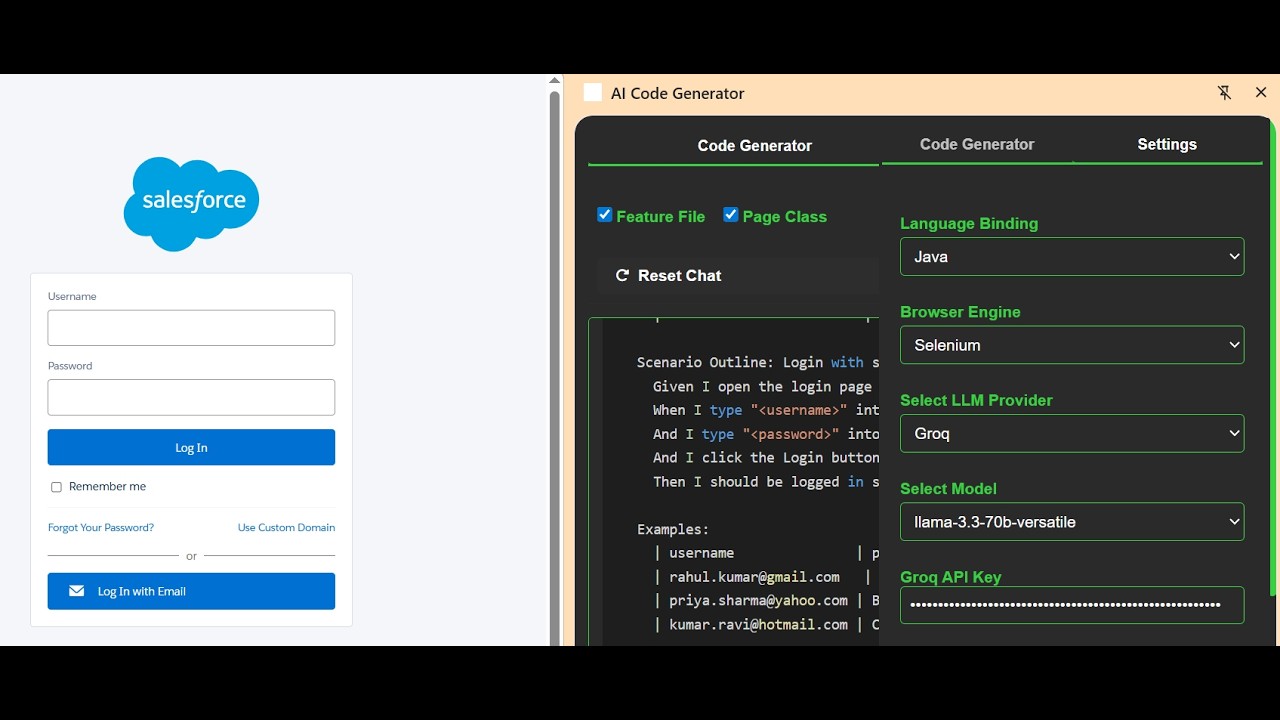Open the Browser Engine dropdown showing Selenium

[1072, 345]
